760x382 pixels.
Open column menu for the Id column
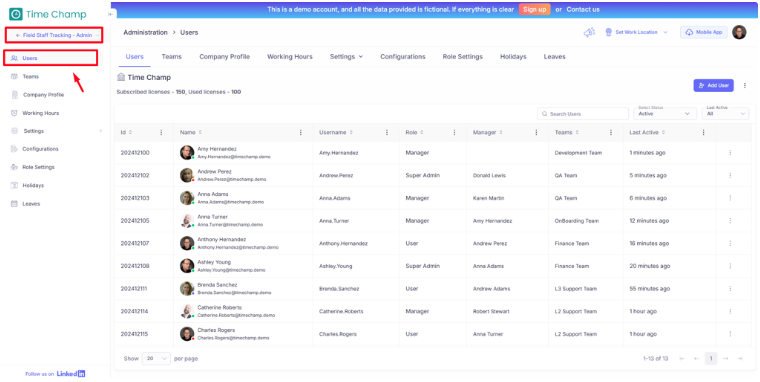click(x=161, y=132)
